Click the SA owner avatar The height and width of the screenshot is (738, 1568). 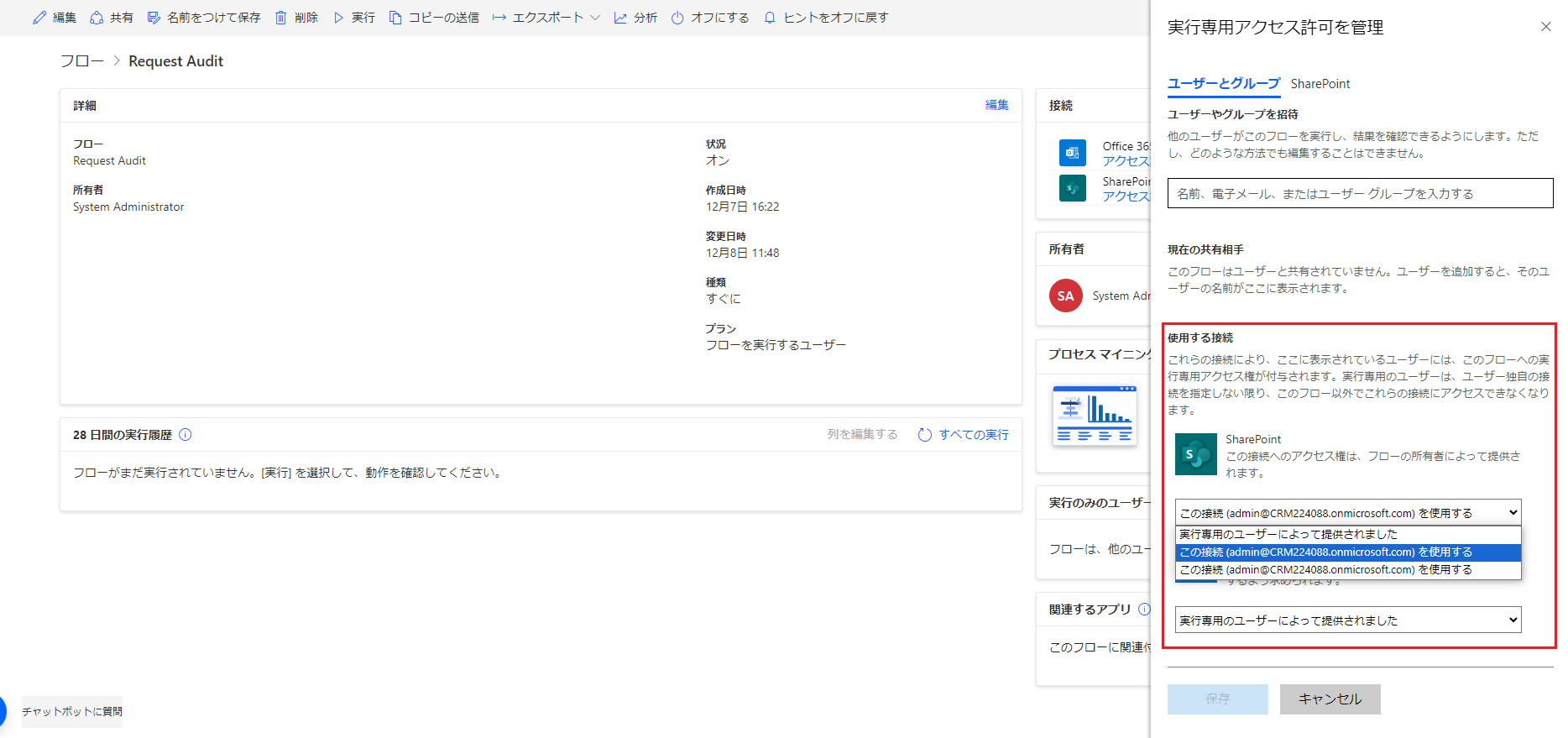point(1066,296)
